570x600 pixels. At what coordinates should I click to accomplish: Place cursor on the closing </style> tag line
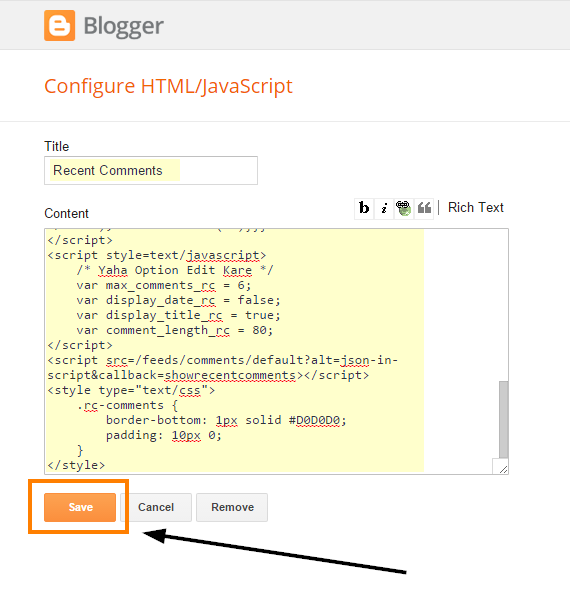click(x=76, y=465)
